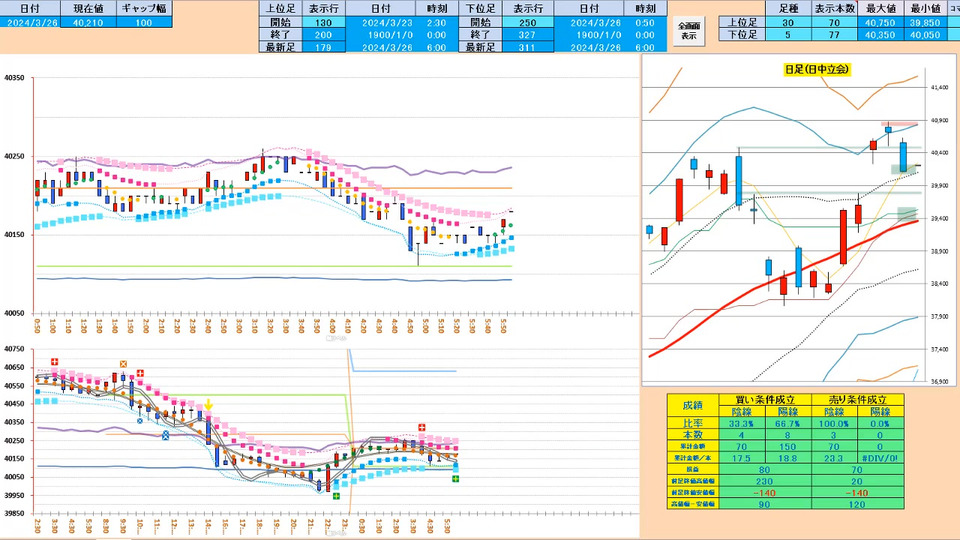Select the time cell 0:50

(x=645, y=23)
